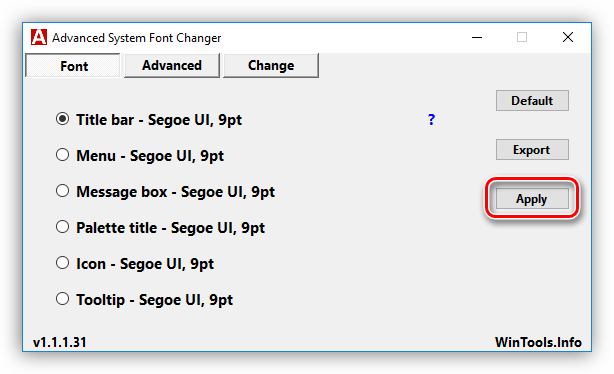The width and height of the screenshot is (614, 374).
Task: Click the Export button
Action: [532, 150]
